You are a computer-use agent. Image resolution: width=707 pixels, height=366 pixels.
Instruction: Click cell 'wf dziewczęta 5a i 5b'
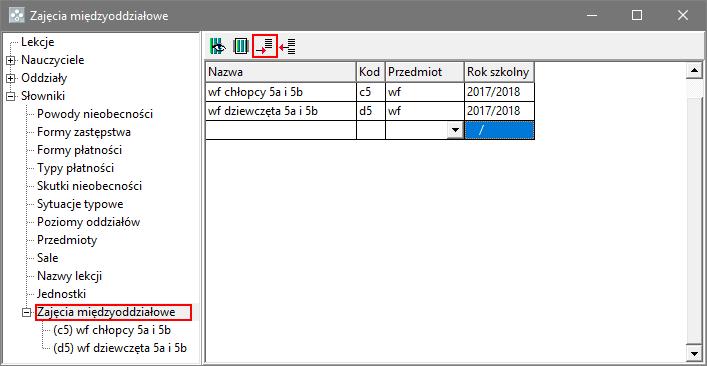click(x=280, y=111)
